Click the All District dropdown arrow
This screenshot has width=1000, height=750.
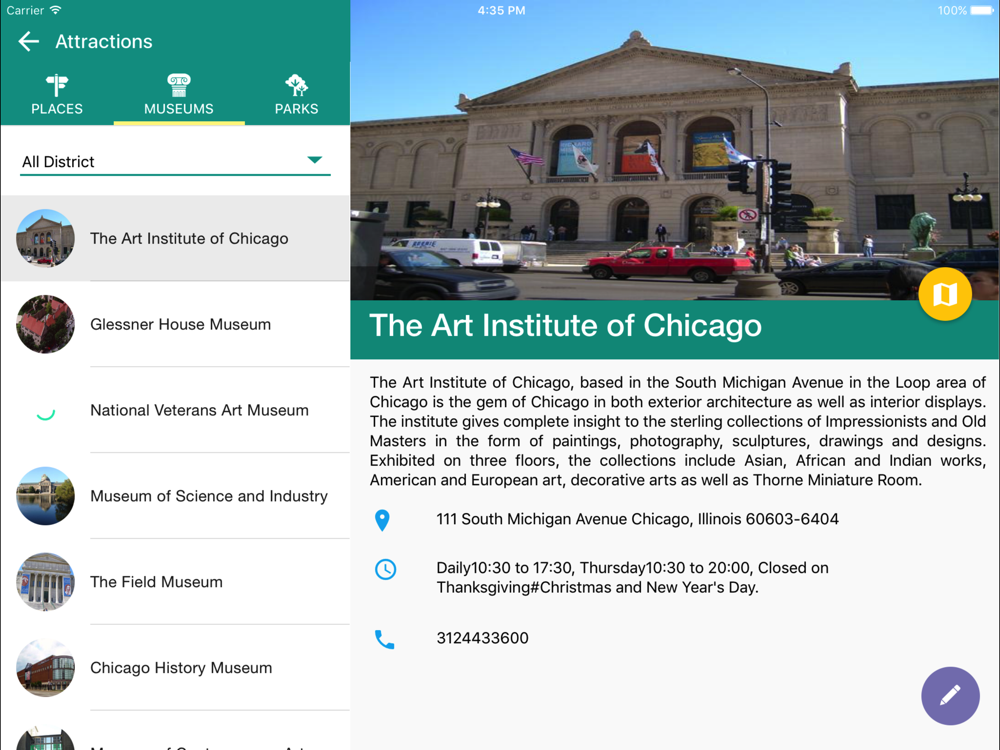[314, 160]
